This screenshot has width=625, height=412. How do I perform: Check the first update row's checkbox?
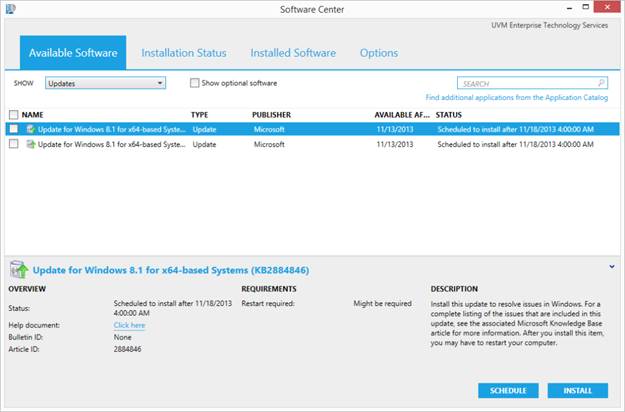tap(13, 129)
